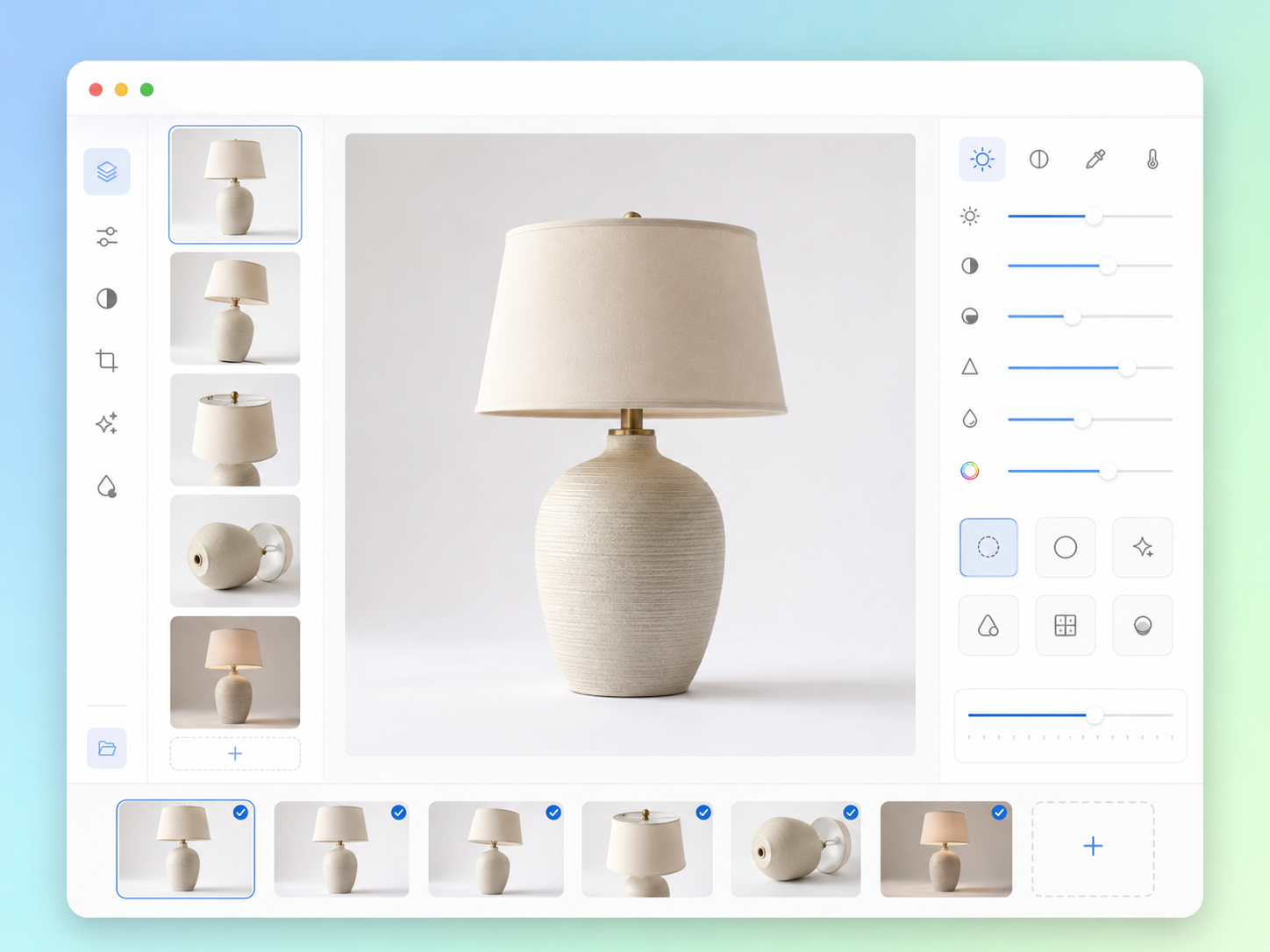The image size is (1270, 952).
Task: Select the Crop tool
Action: 107,360
